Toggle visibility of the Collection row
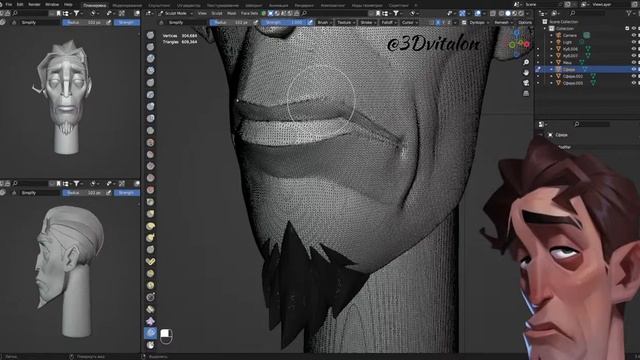The width and height of the screenshot is (640, 360). pyautogui.click(x=634, y=29)
